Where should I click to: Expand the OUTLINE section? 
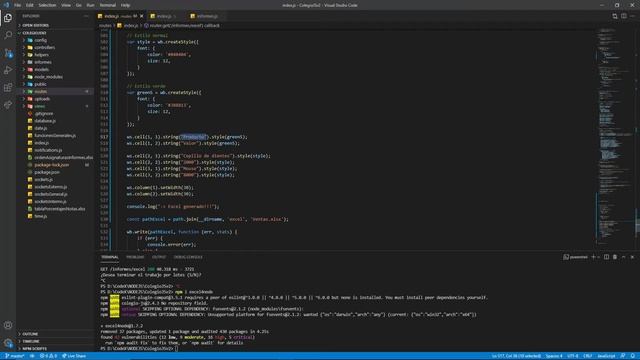55,334
